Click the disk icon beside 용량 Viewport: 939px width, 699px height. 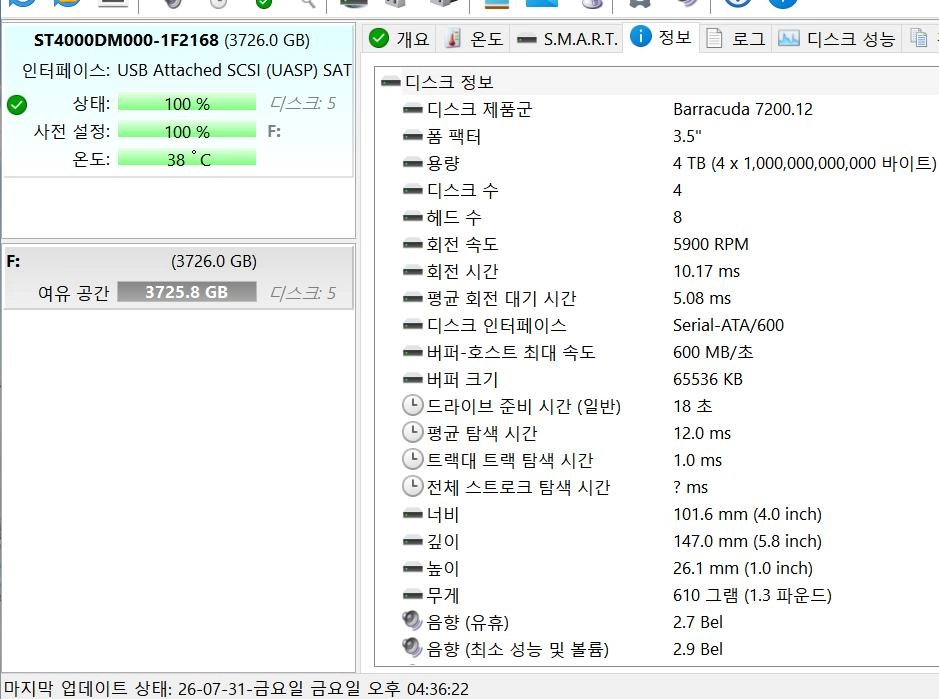pyautogui.click(x=413, y=164)
